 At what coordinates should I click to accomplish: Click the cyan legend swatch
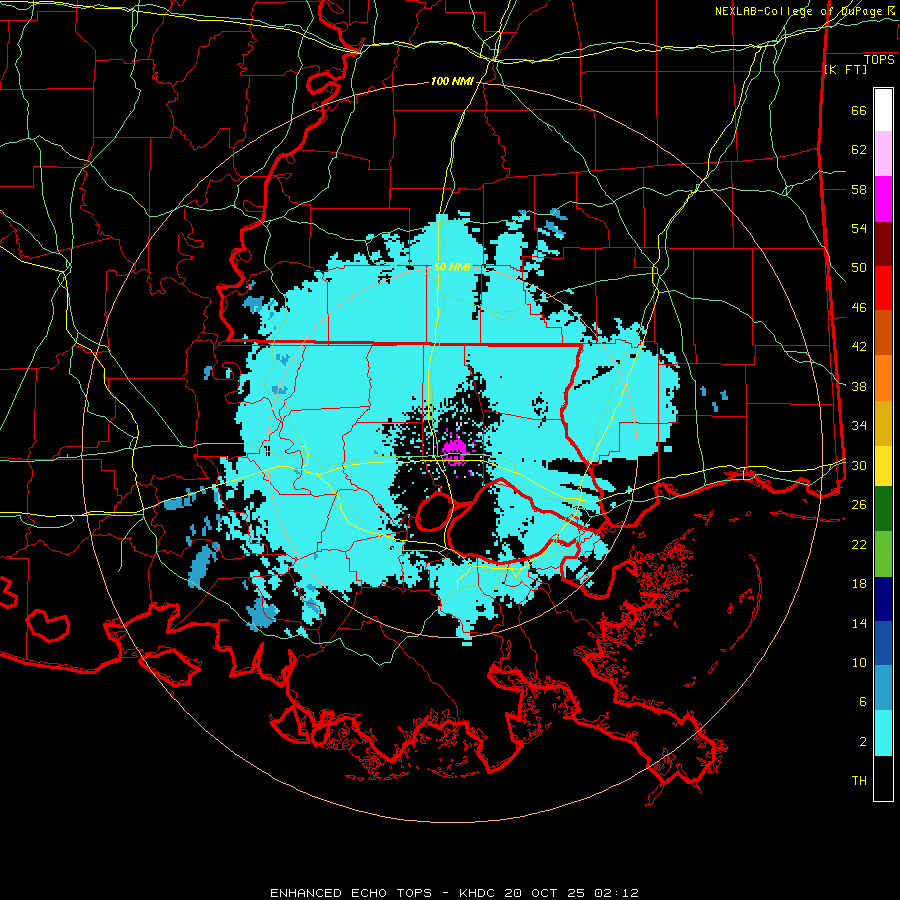(883, 733)
